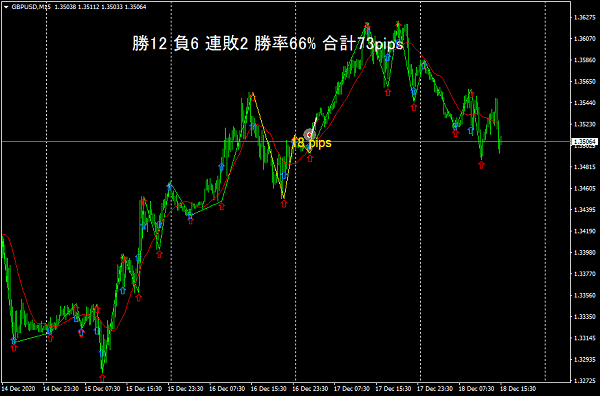Click price label 1.34190 on the axis

point(585,231)
